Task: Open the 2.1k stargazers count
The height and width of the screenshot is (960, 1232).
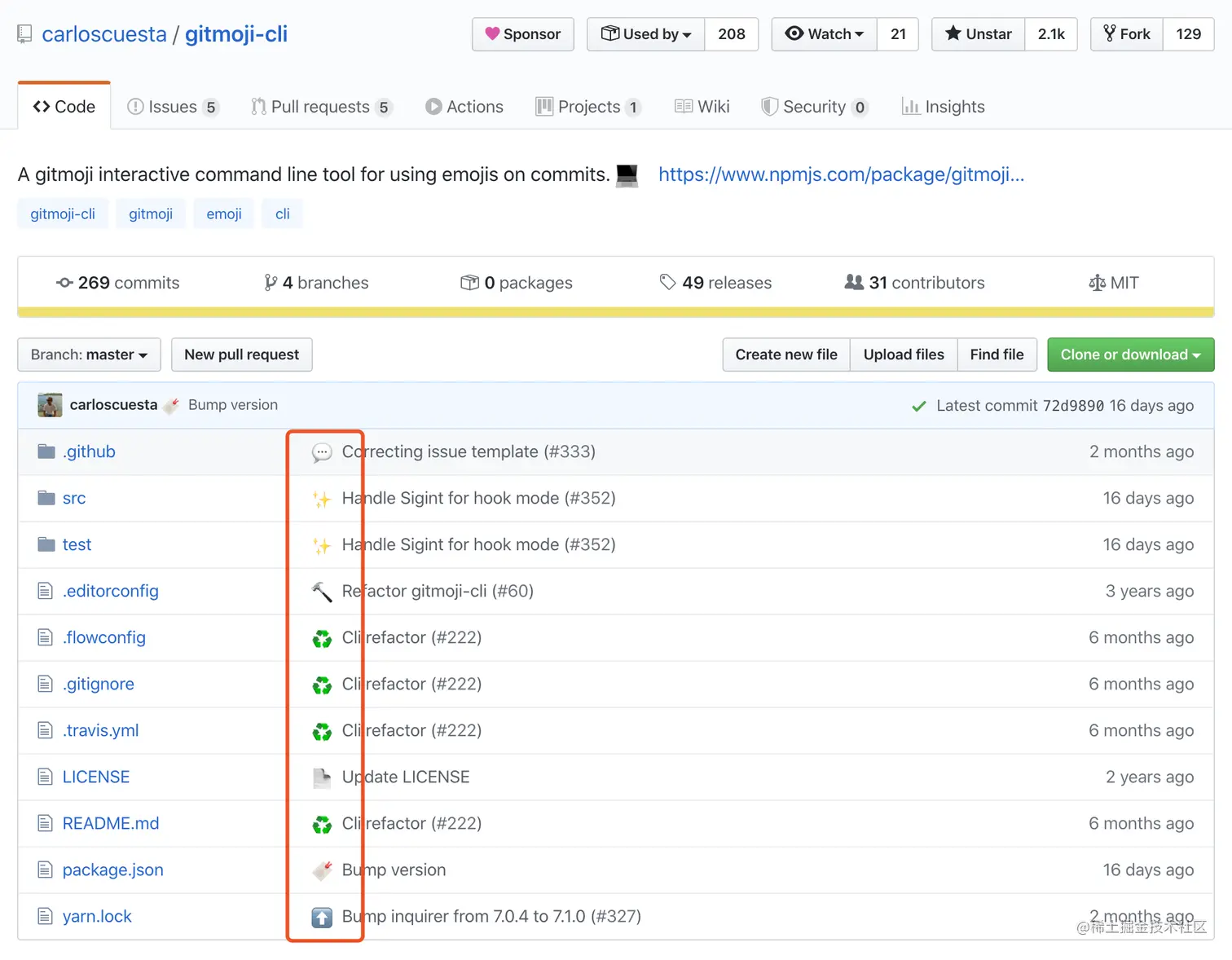Action: (x=1051, y=34)
